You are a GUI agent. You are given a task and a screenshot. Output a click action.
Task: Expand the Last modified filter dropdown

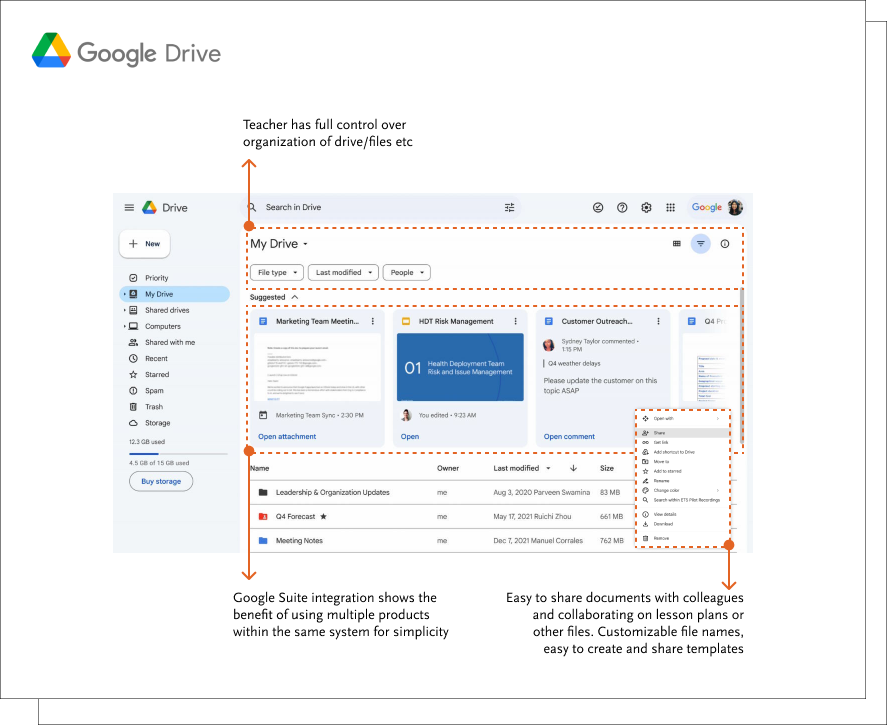[344, 272]
